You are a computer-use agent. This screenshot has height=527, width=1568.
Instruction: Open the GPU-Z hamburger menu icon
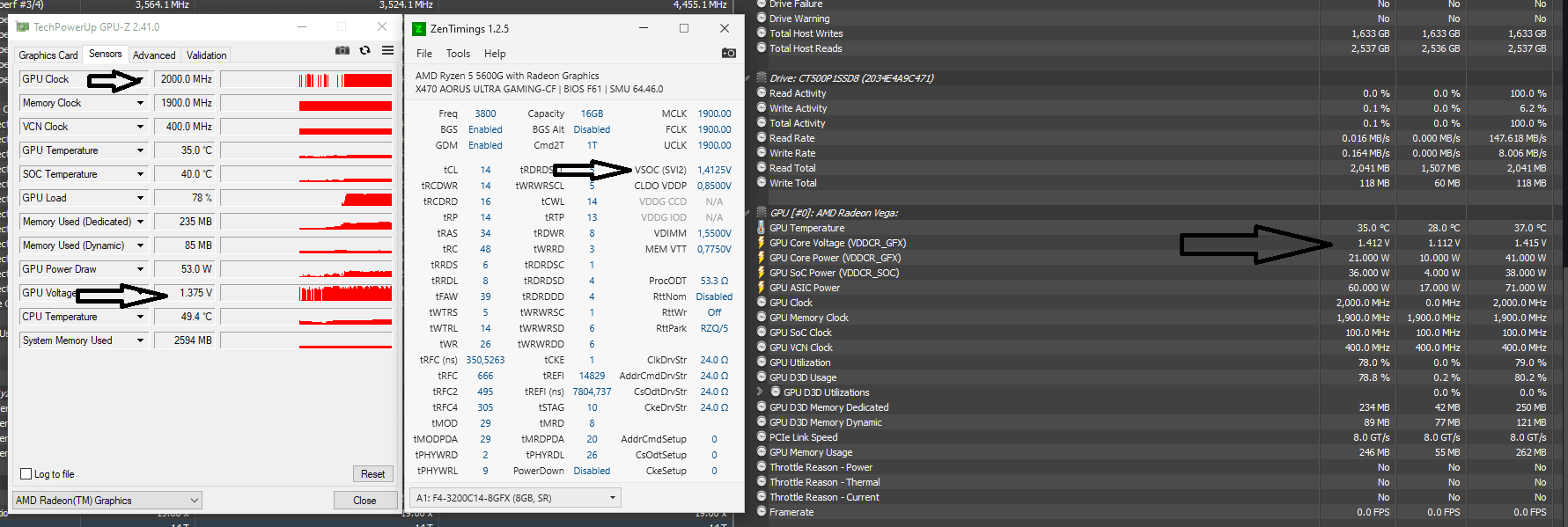pos(387,51)
